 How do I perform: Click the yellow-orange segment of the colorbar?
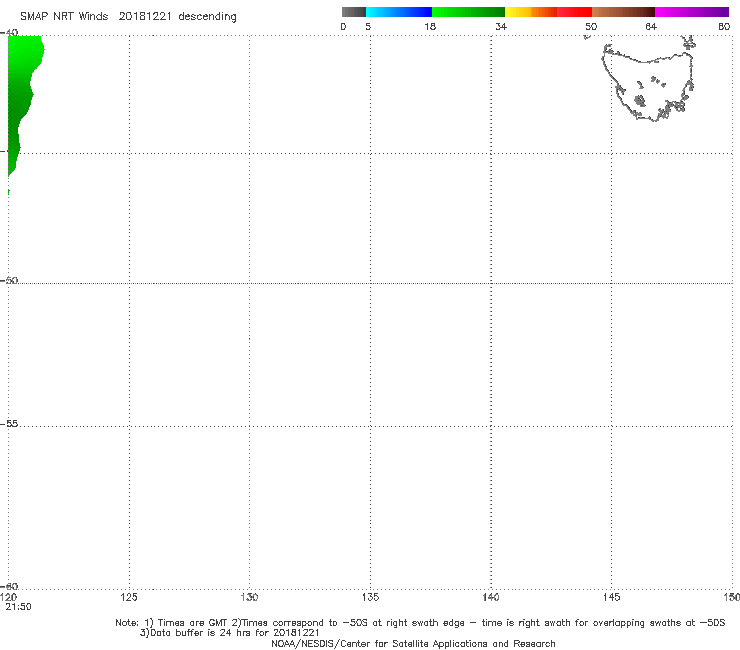(530, 12)
